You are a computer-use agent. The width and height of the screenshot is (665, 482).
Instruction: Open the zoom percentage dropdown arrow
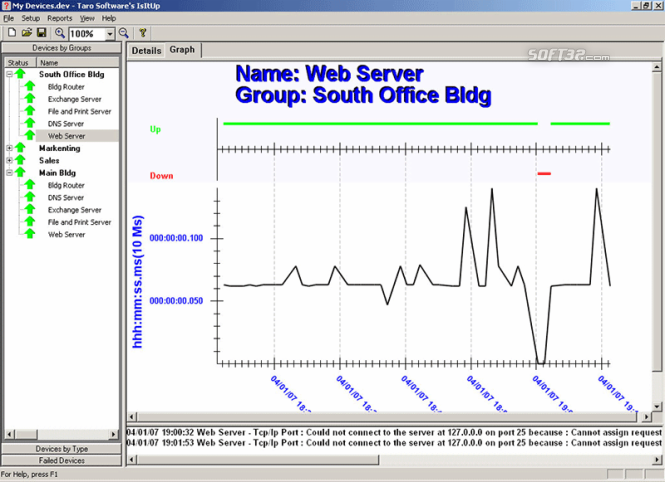pyautogui.click(x=110, y=33)
